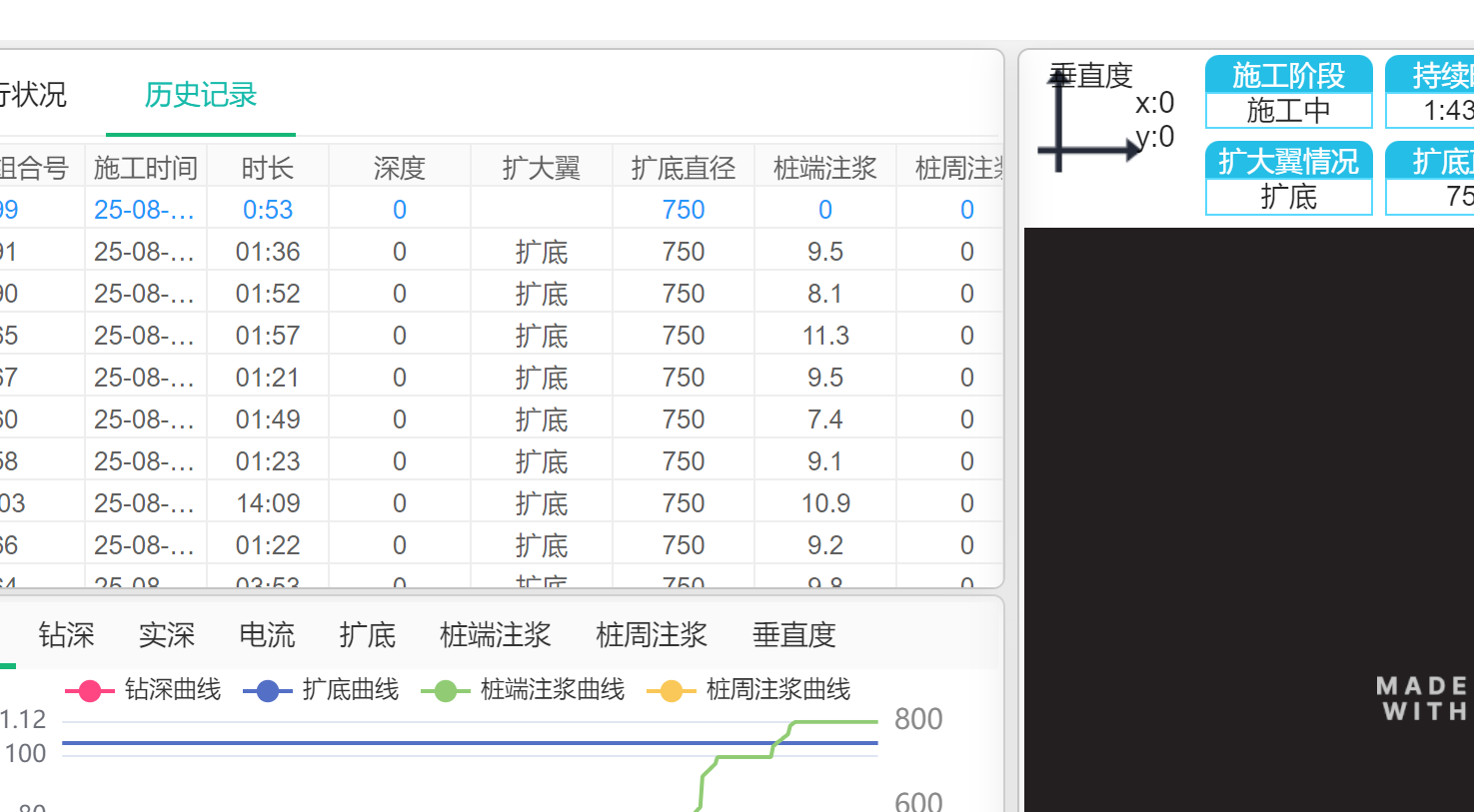Hide the 桩端注浆曲线 legend series
Image resolution: width=1474 pixels, height=812 pixels.
(x=524, y=690)
